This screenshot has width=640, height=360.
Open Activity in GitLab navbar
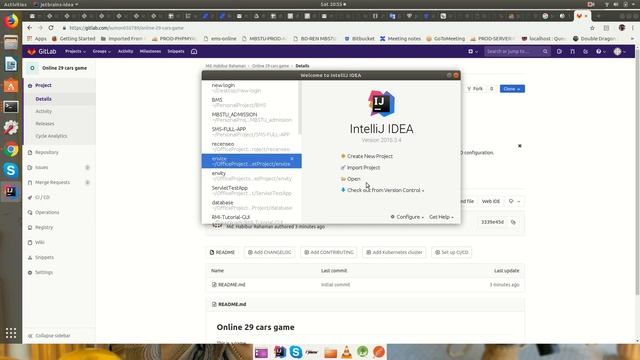125,51
